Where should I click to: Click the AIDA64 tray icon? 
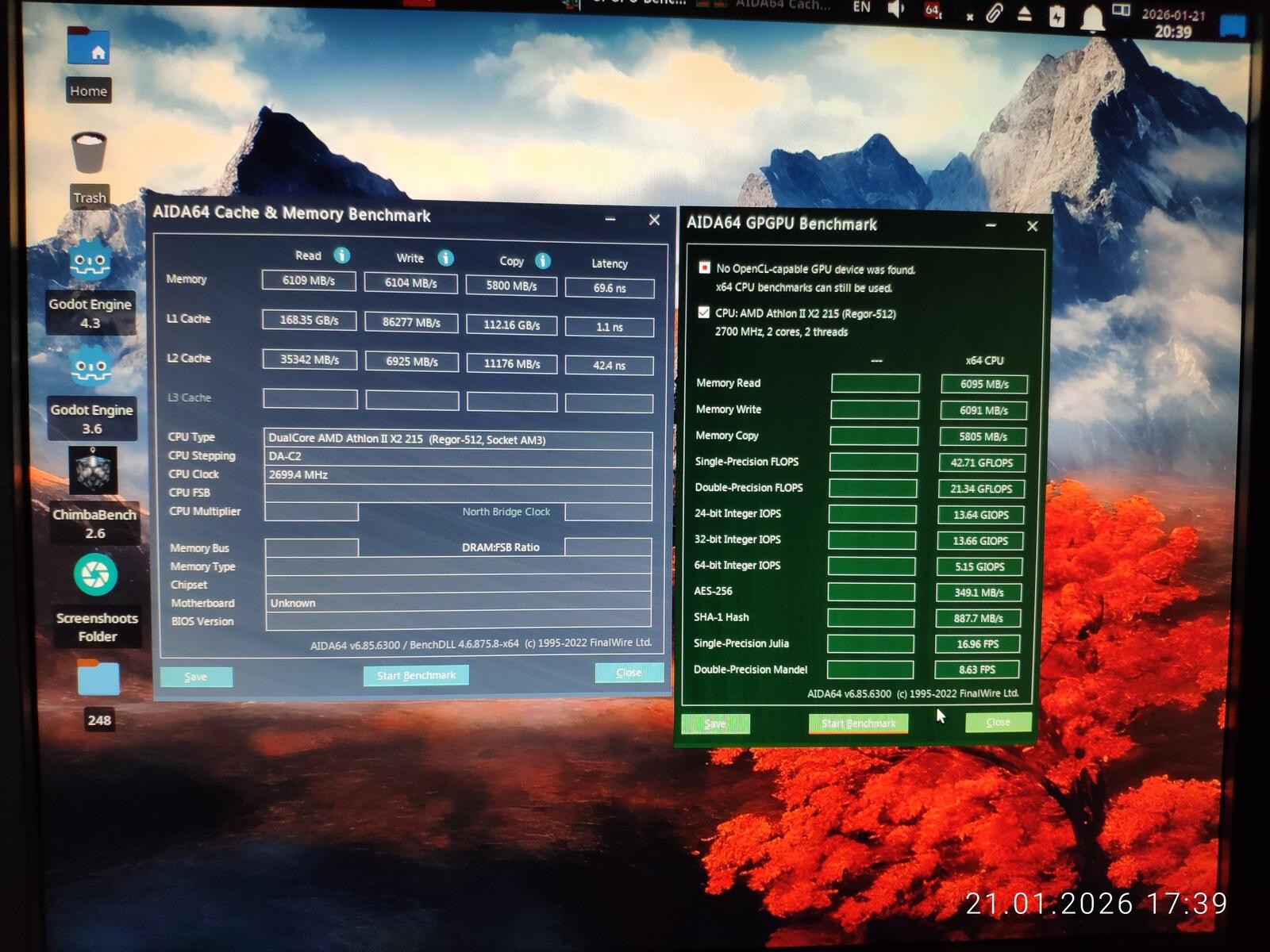pos(933,10)
